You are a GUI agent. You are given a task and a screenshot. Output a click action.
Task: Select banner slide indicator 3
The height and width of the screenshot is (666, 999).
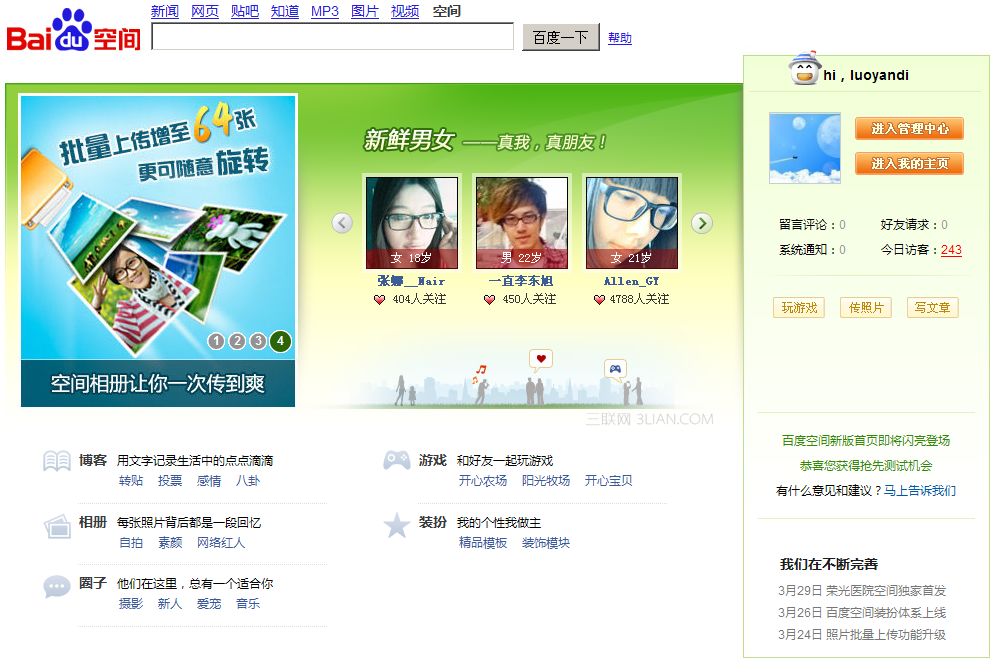pos(258,341)
